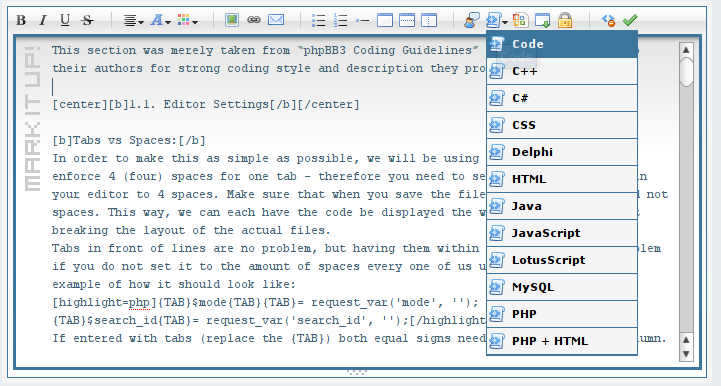This screenshot has height=386, width=721.
Task: Insert a link with the chain icon
Action: (254, 20)
